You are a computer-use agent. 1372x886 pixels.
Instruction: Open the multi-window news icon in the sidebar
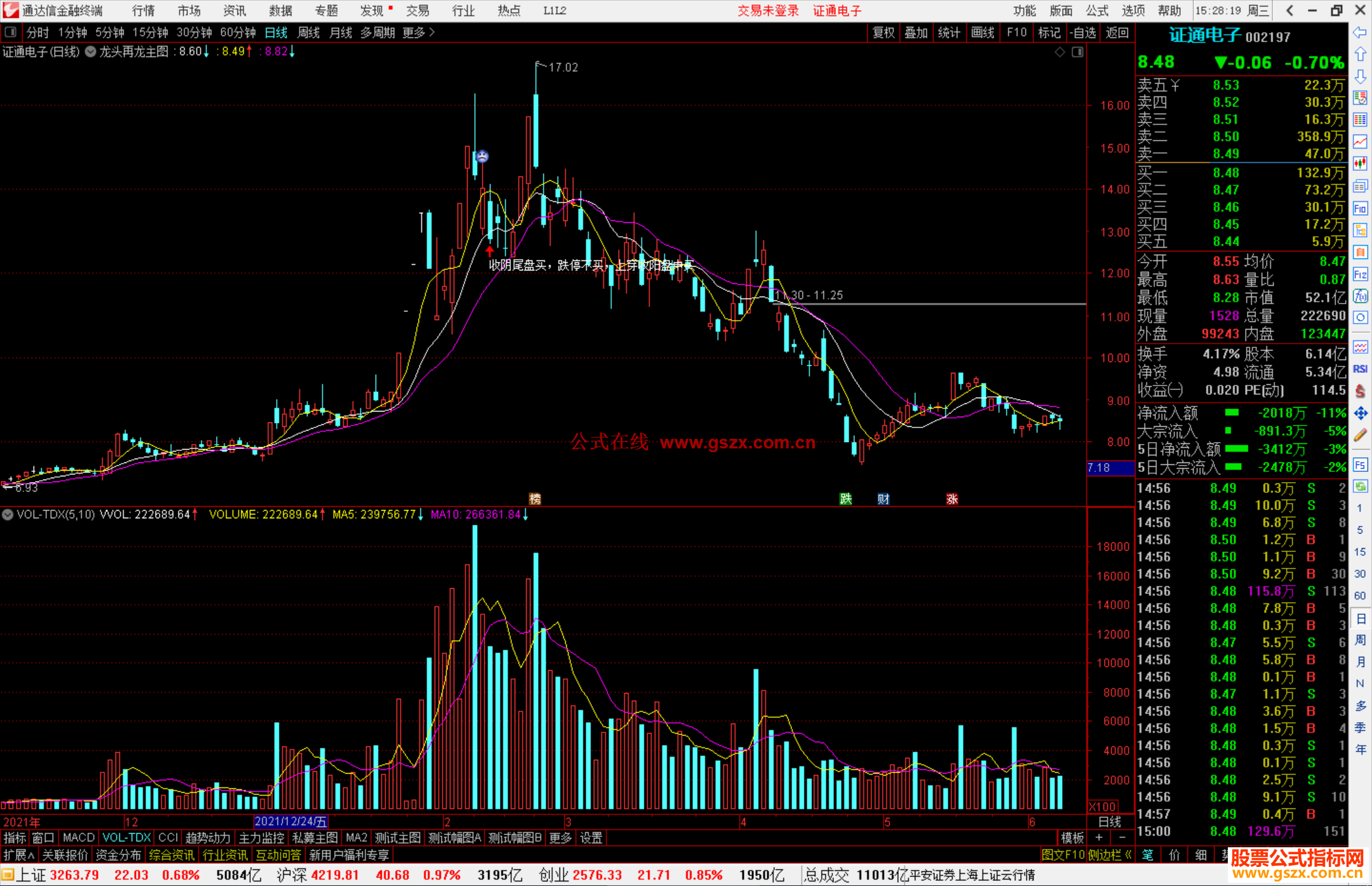tap(1360, 186)
